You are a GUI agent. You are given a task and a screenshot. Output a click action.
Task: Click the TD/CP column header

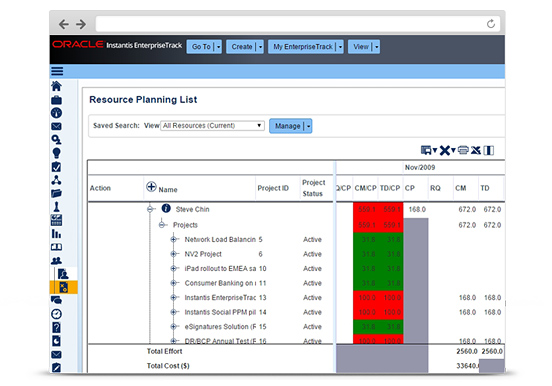point(390,188)
